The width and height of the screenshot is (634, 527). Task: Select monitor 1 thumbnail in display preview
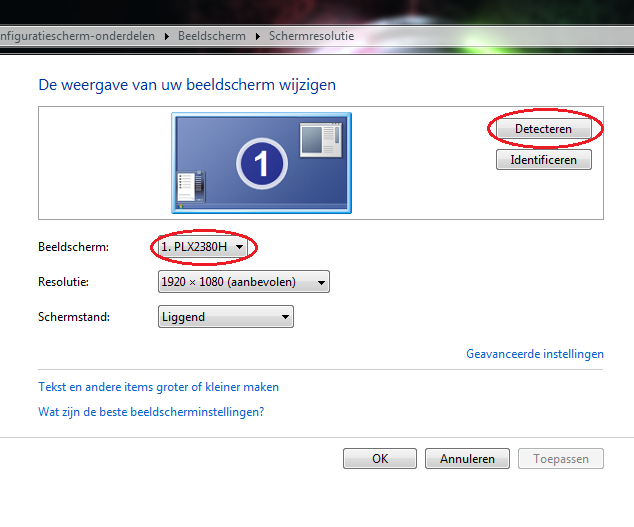(x=262, y=163)
